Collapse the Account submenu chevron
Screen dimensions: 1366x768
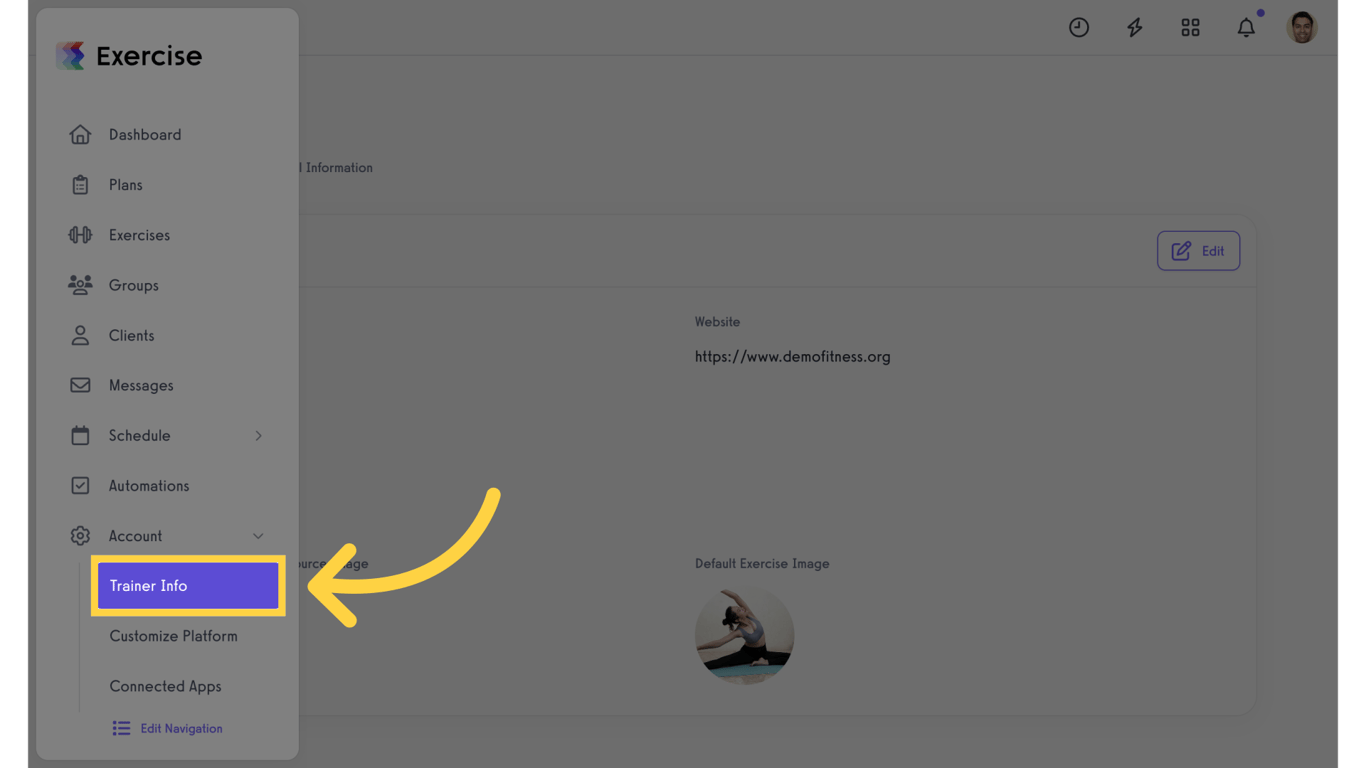click(x=258, y=536)
